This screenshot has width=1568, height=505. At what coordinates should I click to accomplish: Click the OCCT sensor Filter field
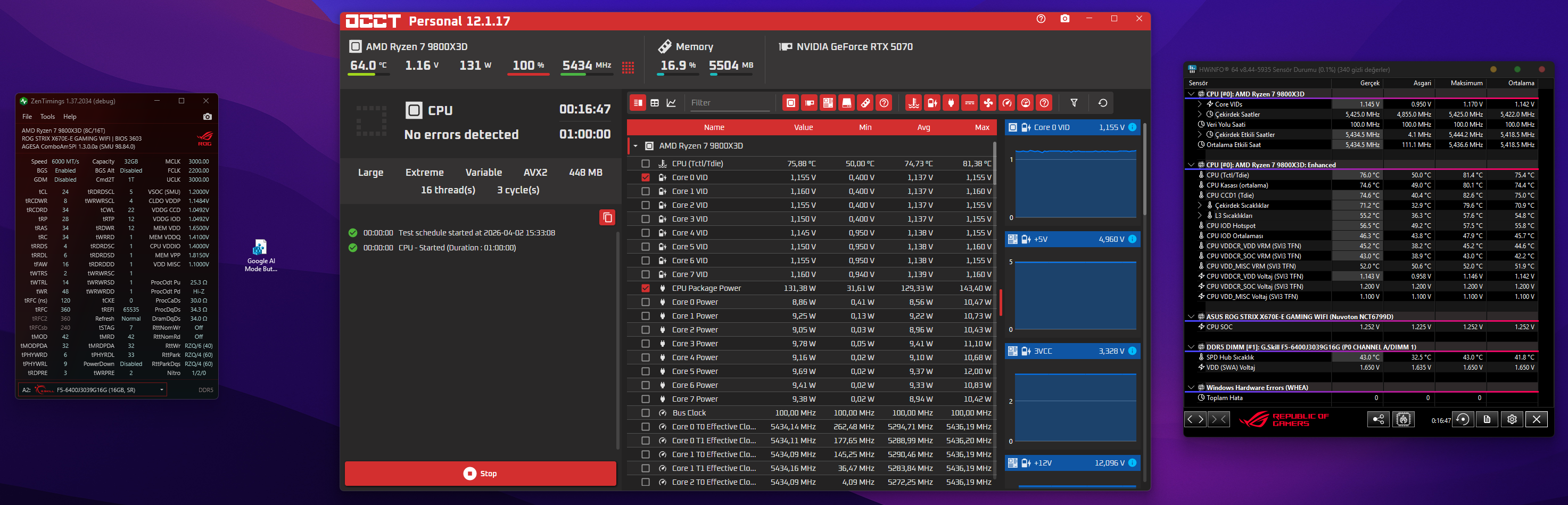[x=730, y=103]
